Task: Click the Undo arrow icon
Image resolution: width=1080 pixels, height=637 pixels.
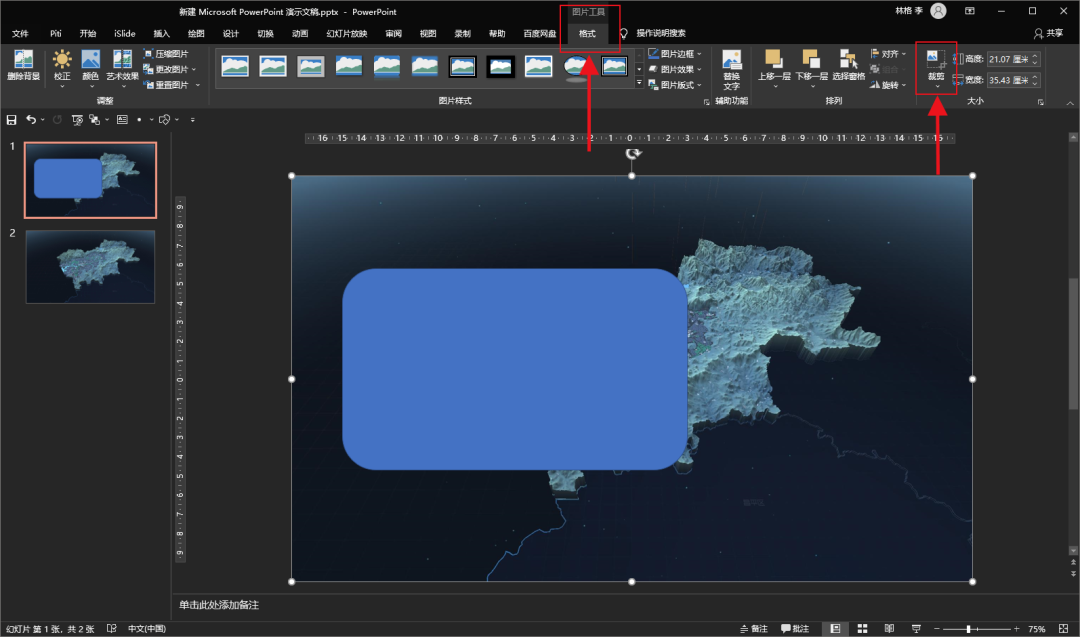Action: click(31, 120)
